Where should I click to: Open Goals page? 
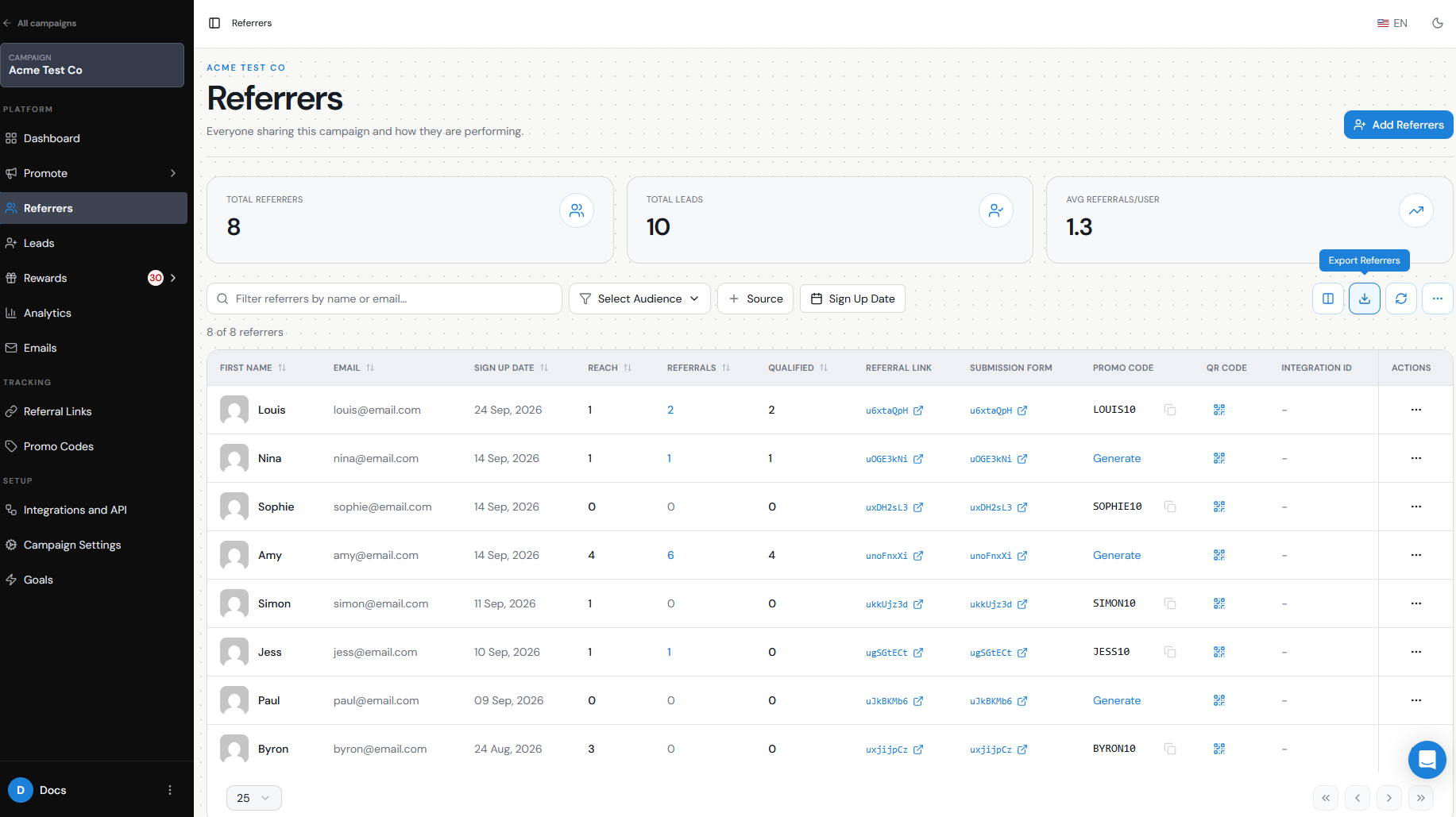coord(94,580)
